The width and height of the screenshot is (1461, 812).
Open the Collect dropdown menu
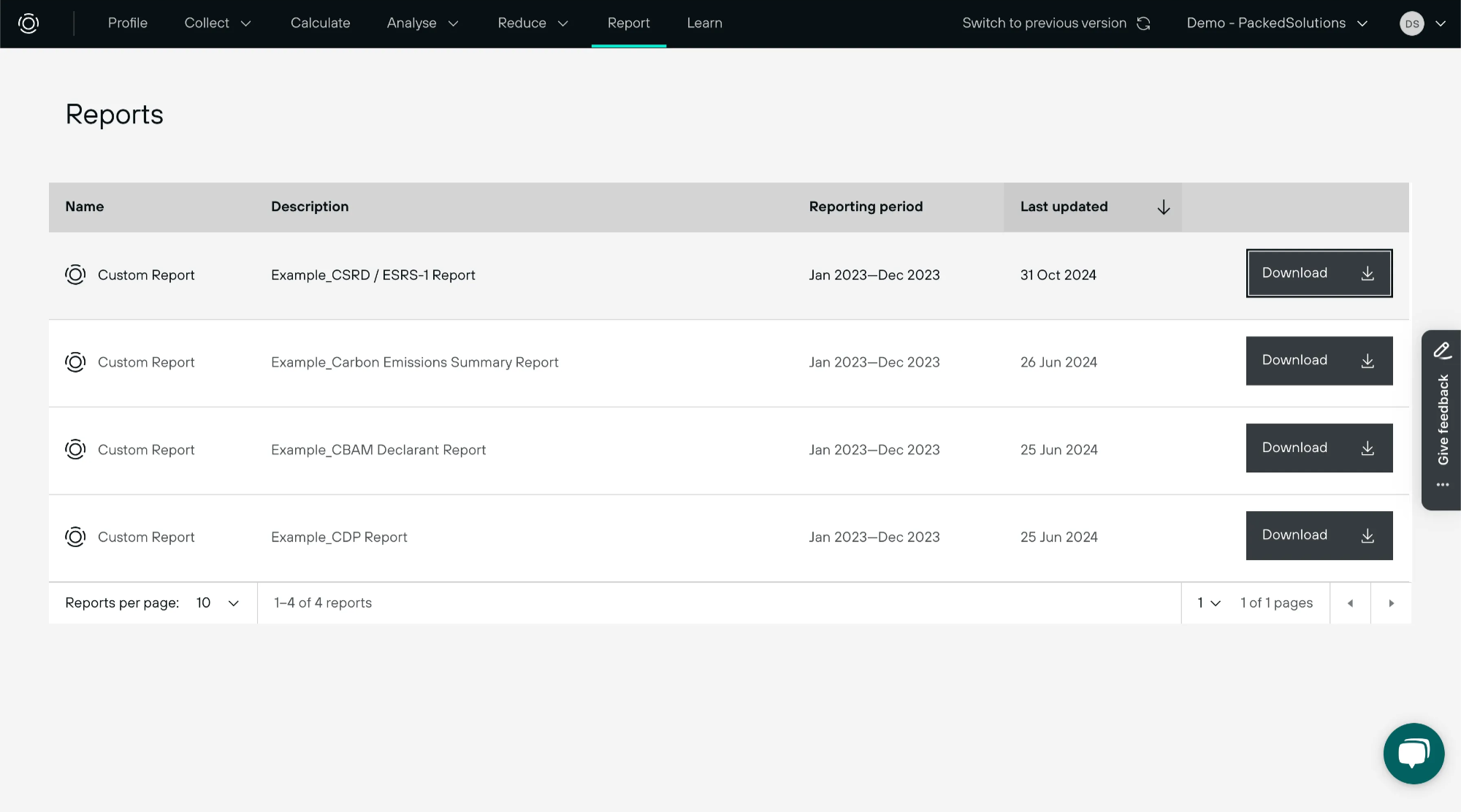point(217,23)
